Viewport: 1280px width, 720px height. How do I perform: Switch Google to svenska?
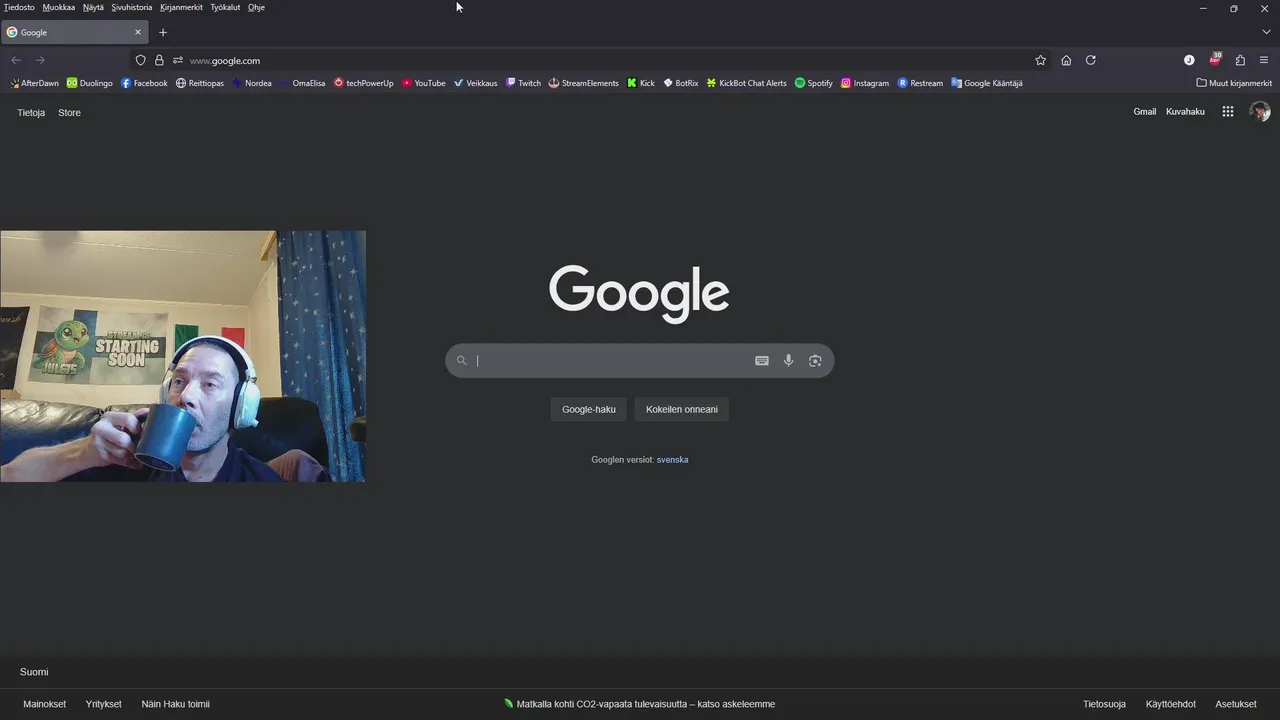pos(672,460)
